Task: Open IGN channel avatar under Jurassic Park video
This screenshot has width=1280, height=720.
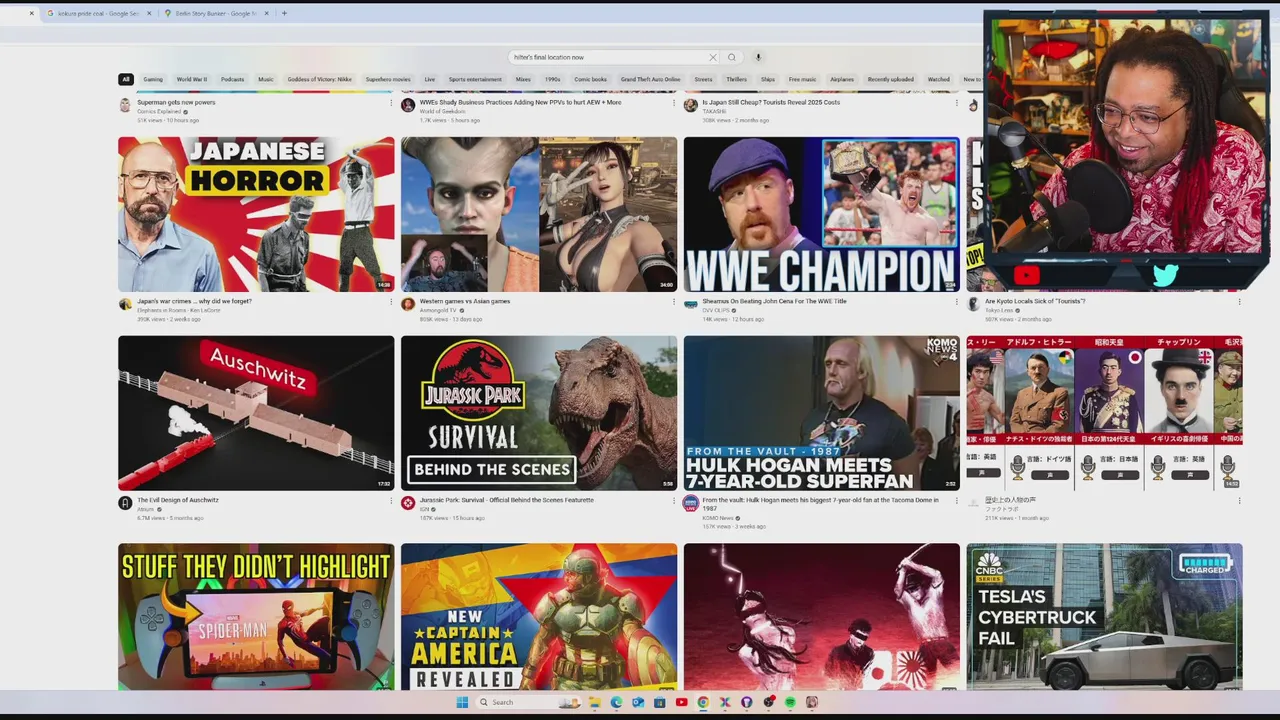Action: tap(408, 503)
